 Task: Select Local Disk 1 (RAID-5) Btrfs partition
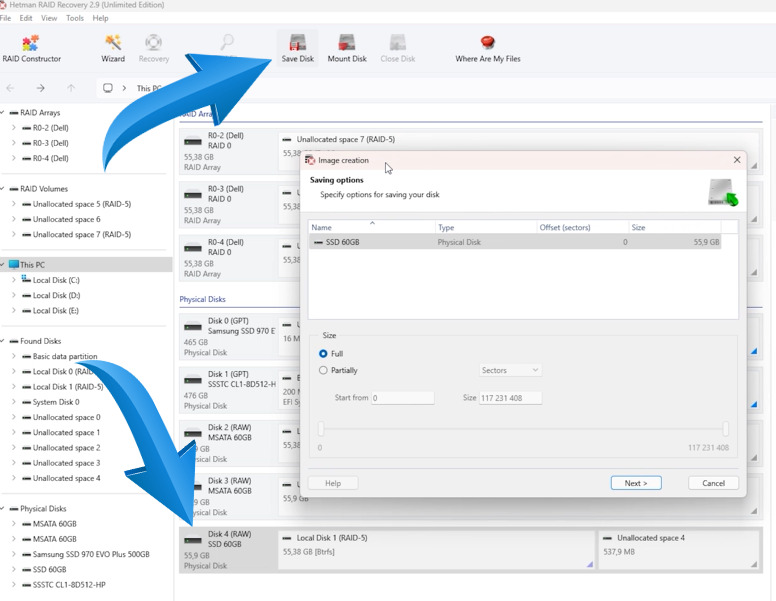[436, 550]
